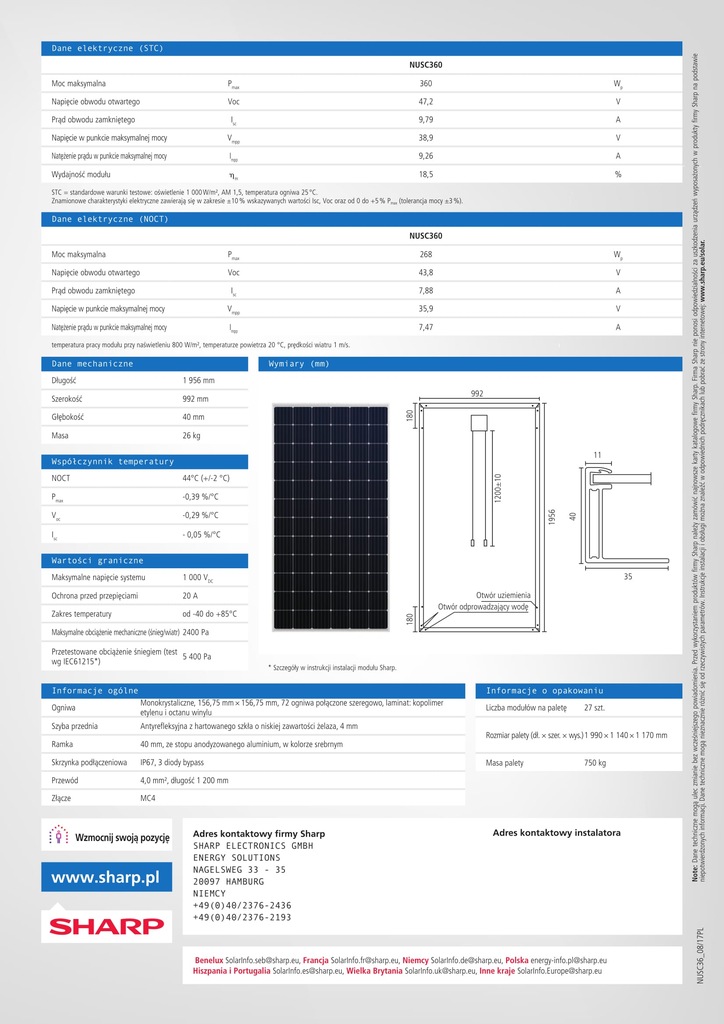
Task: Click the 'Otwór odprowadzający wodę' diagram label
Action: point(484,607)
